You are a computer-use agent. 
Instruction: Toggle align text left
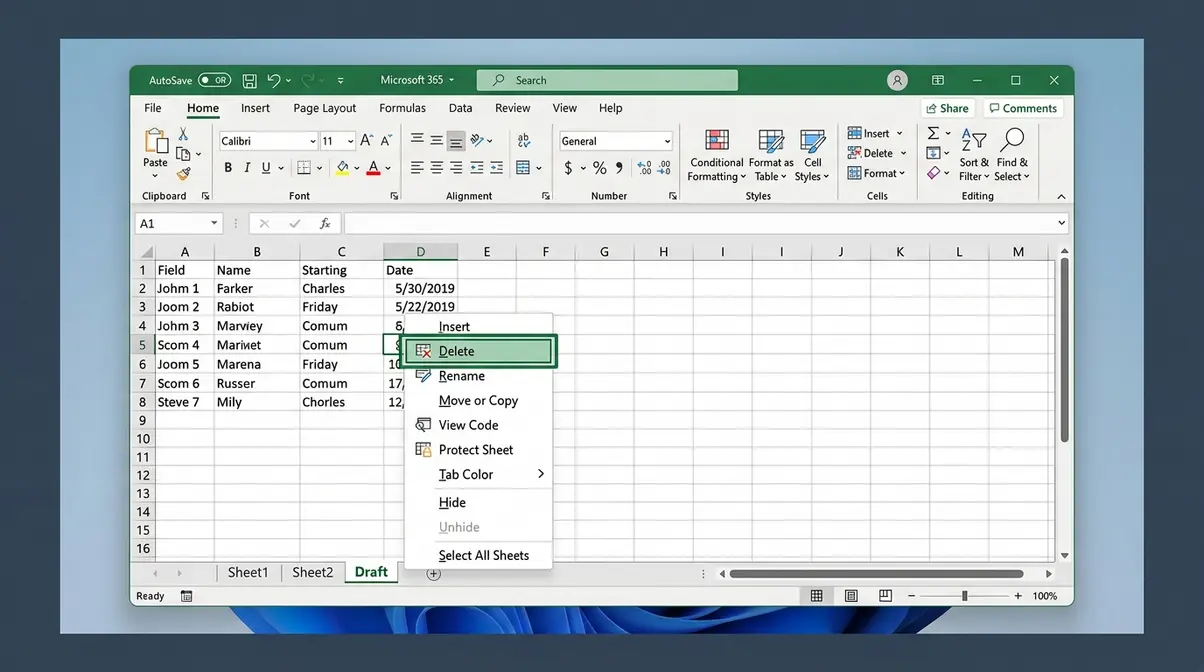(417, 168)
